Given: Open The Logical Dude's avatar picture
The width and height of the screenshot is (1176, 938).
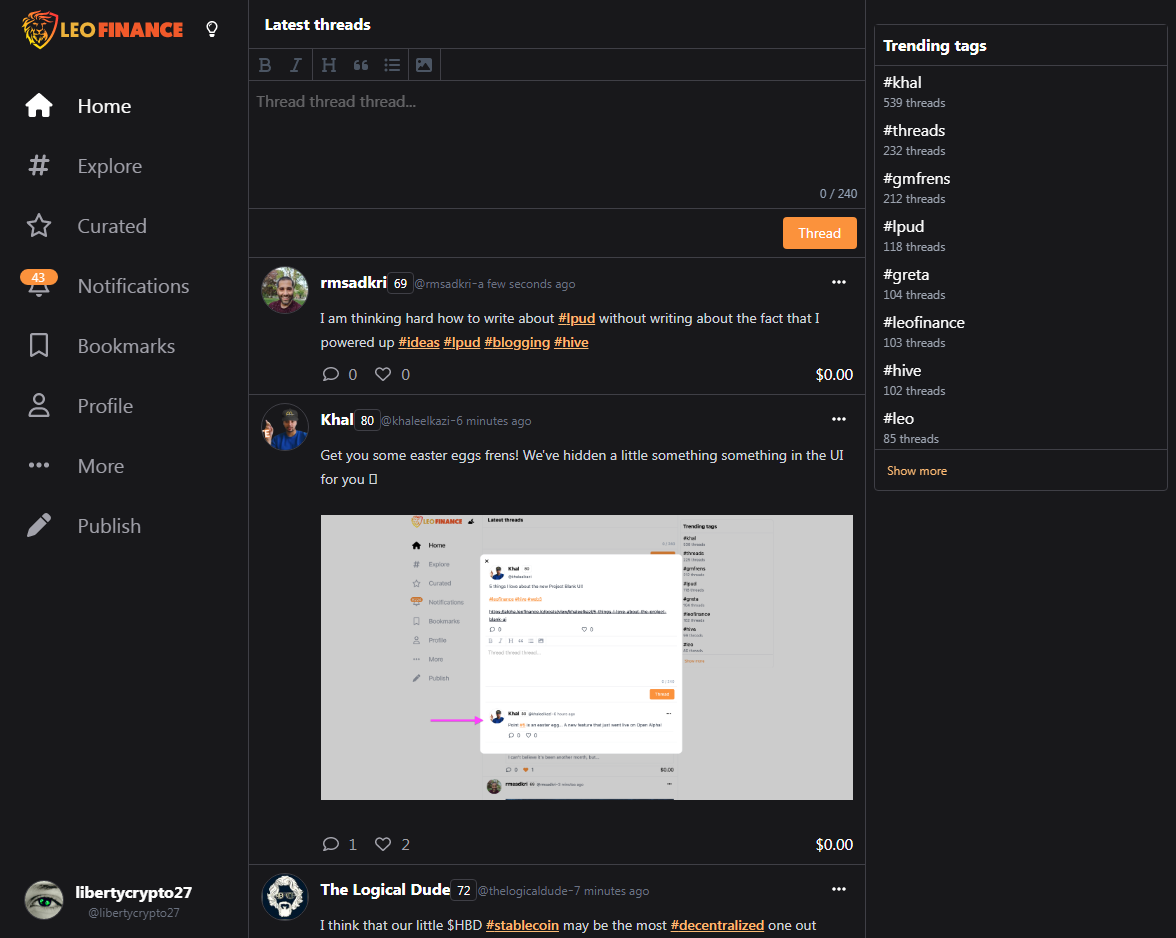Looking at the screenshot, I should (285, 897).
